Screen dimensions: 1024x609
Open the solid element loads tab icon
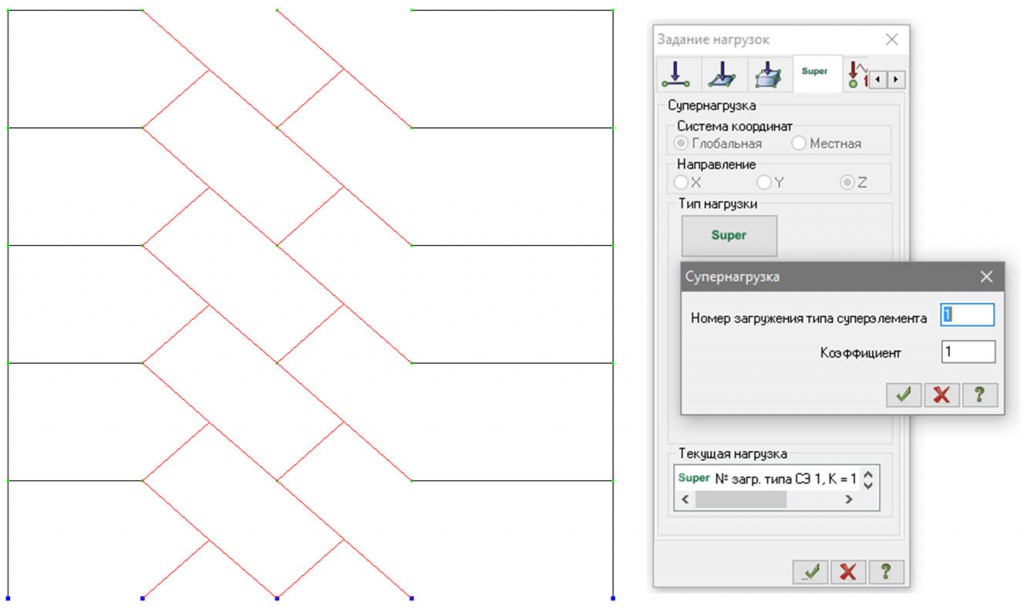point(767,75)
